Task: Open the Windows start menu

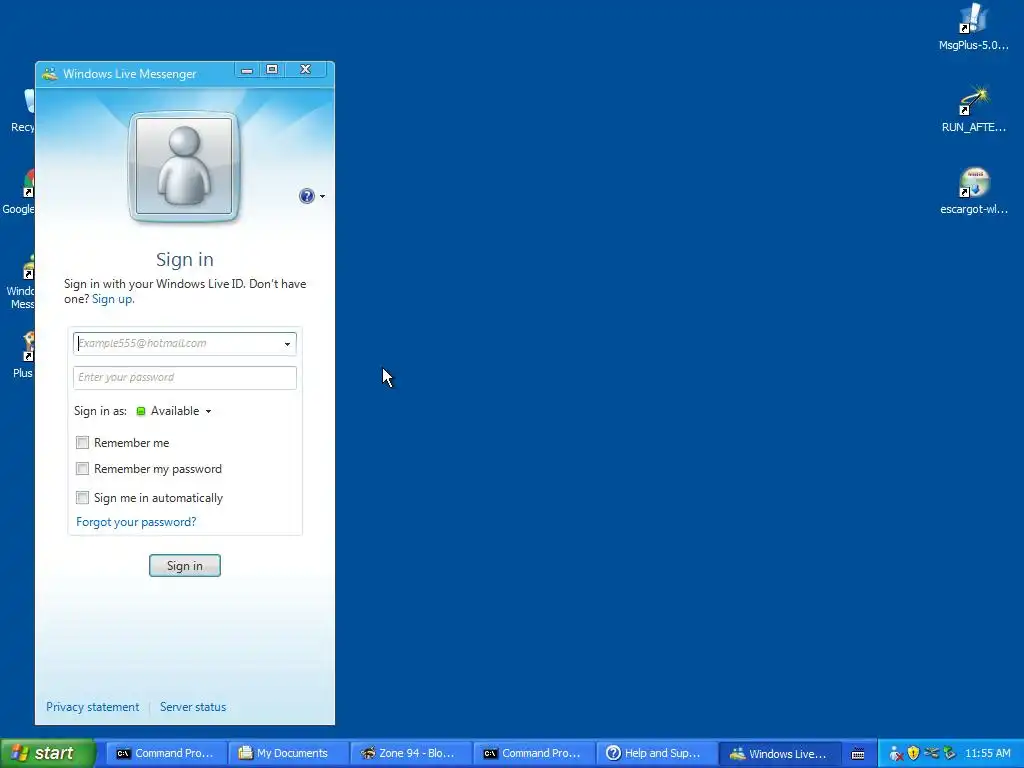Action: [46, 753]
